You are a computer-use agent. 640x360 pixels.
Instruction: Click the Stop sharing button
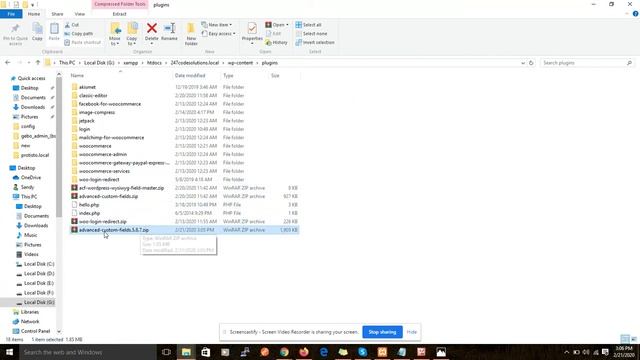point(382,332)
